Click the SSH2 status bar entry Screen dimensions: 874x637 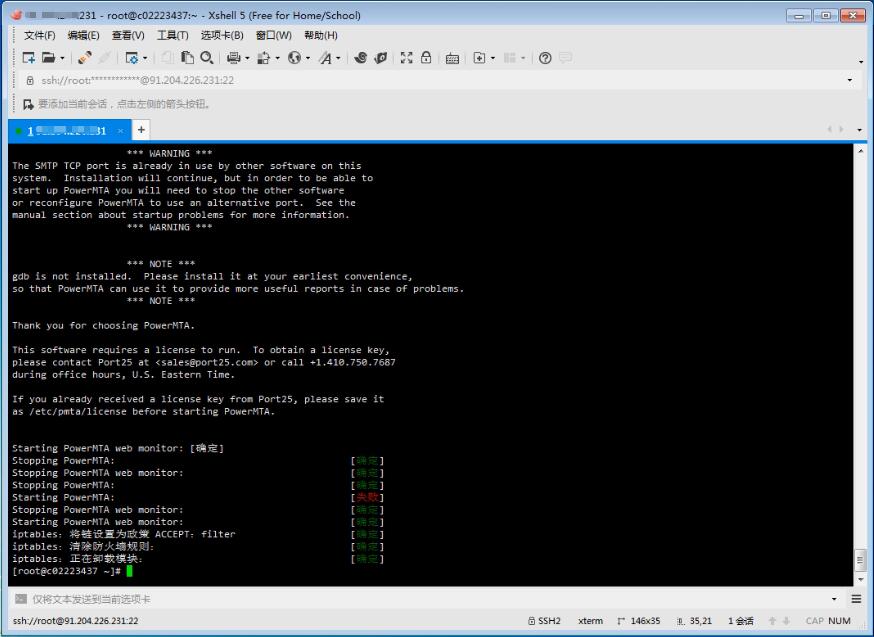(x=544, y=621)
